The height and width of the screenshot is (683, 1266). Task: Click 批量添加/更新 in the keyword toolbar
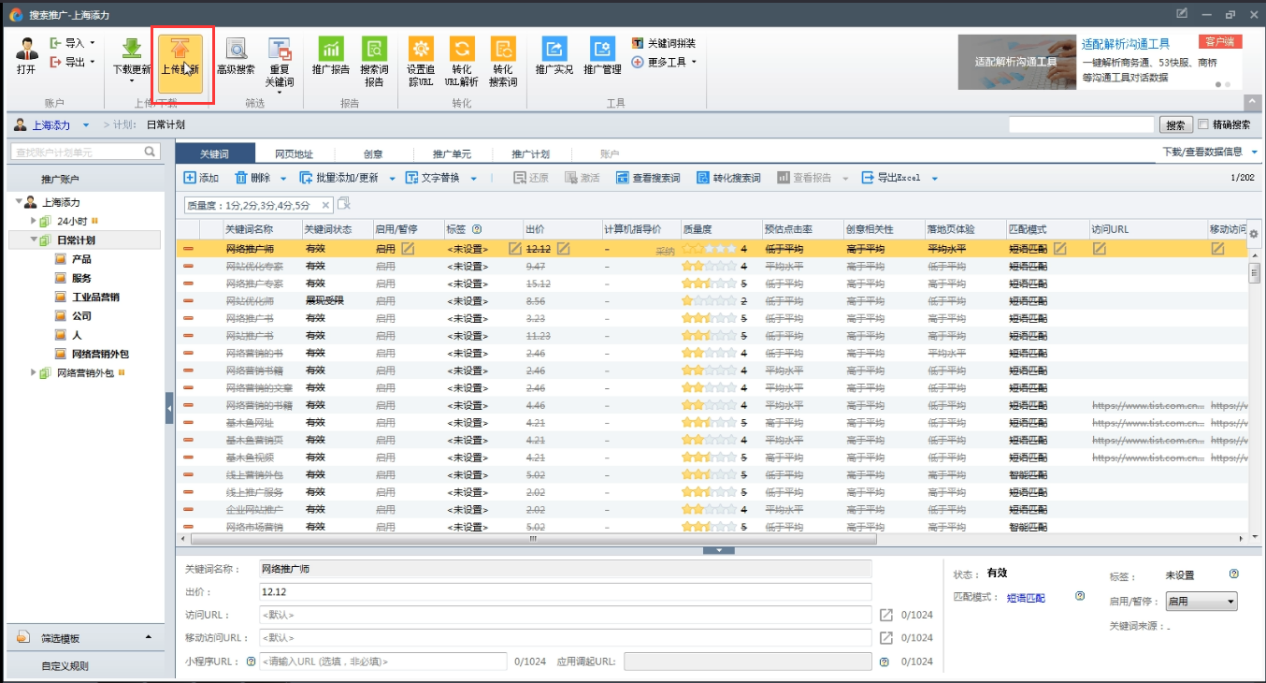[x=339, y=178]
